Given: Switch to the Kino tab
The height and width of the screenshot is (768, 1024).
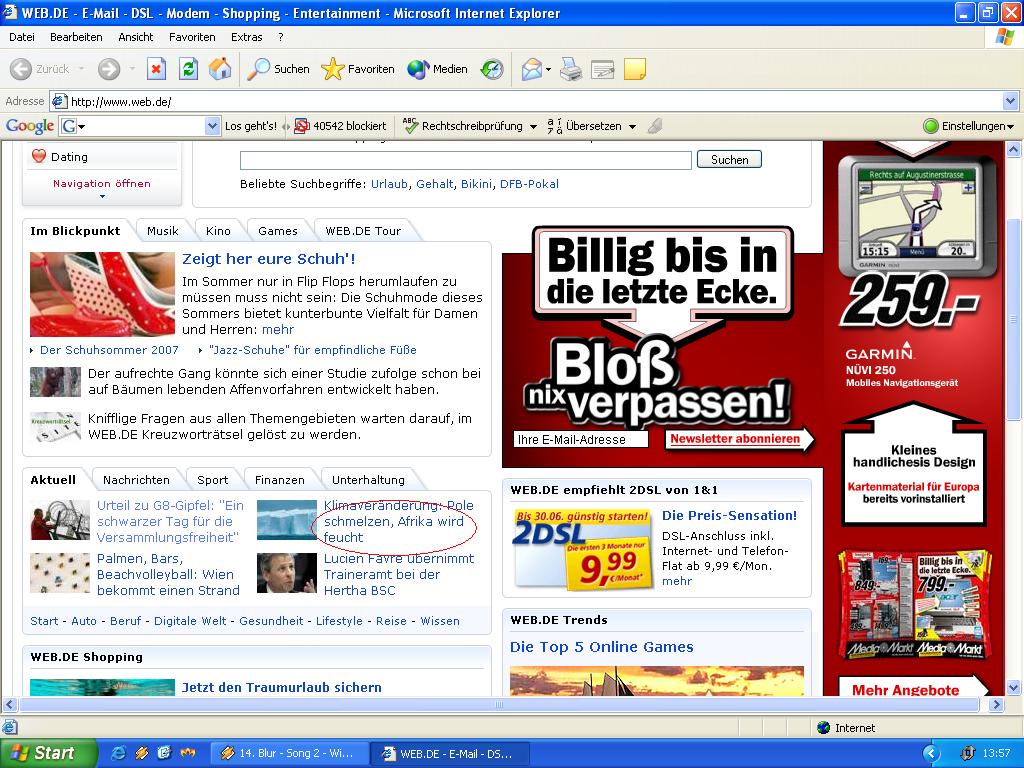Looking at the screenshot, I should (x=218, y=231).
